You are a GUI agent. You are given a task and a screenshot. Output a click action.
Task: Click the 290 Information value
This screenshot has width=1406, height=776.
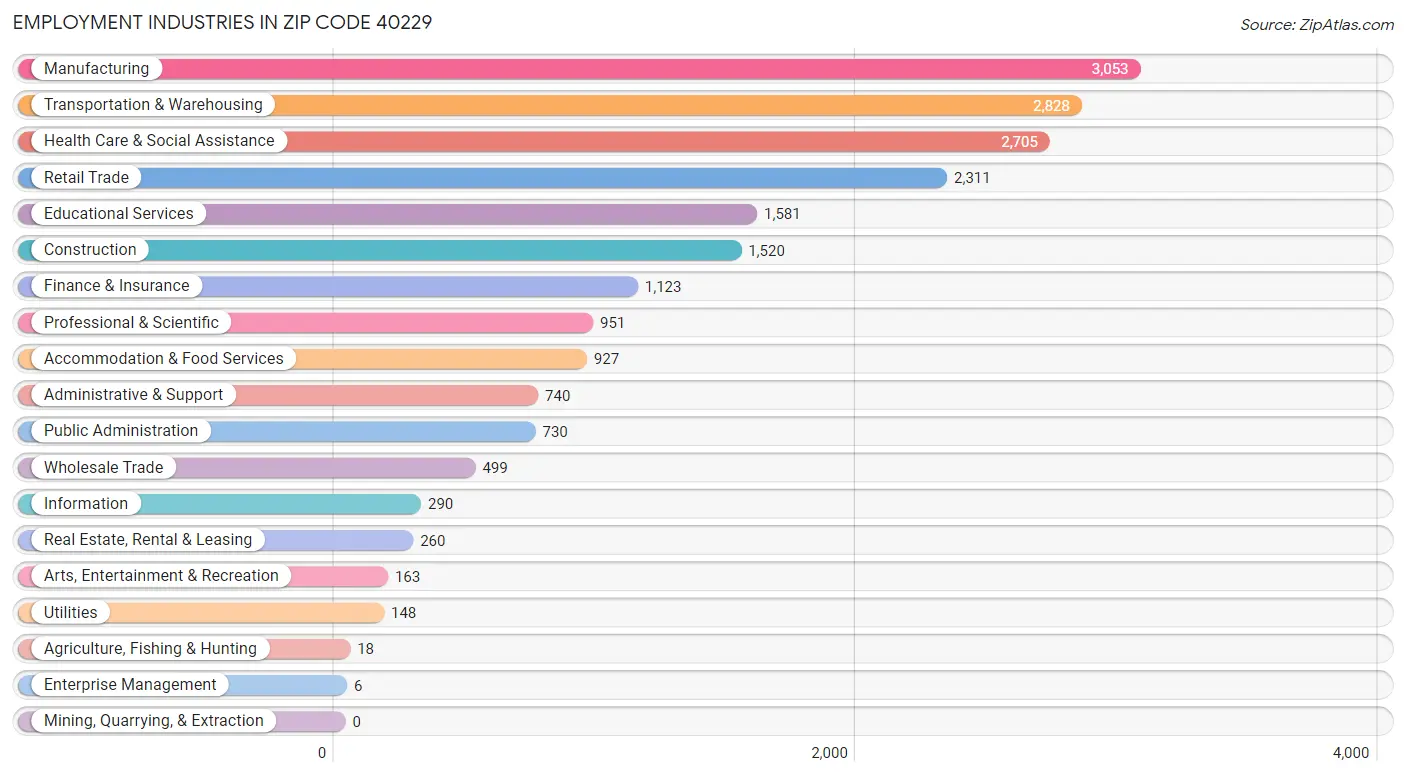point(441,504)
